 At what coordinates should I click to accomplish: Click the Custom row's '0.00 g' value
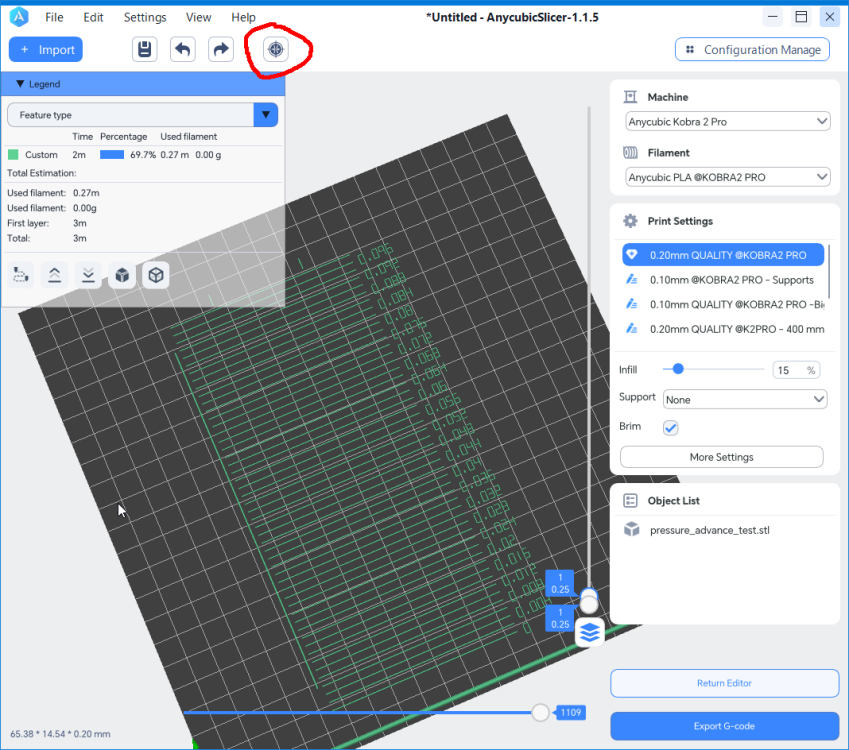pyautogui.click(x=208, y=155)
